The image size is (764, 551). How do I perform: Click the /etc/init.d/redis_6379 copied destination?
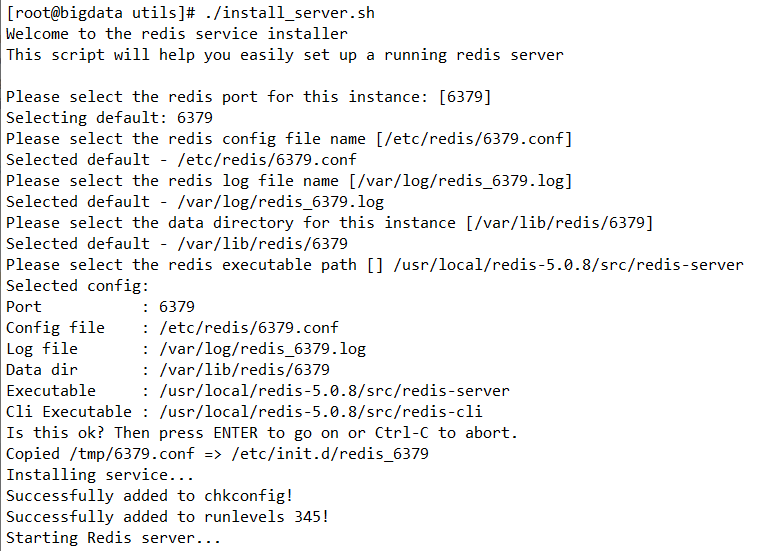pos(330,454)
